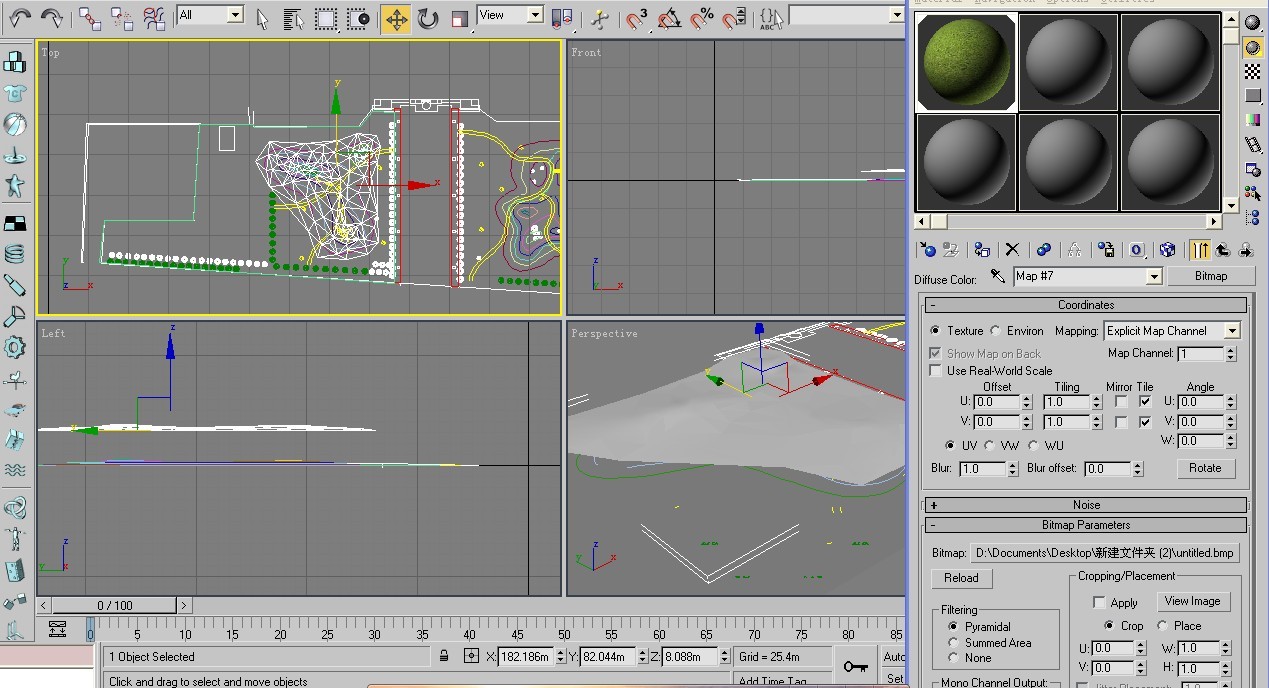The height and width of the screenshot is (688, 1269).
Task: Click Go to Parent icon
Action: coord(1222,250)
